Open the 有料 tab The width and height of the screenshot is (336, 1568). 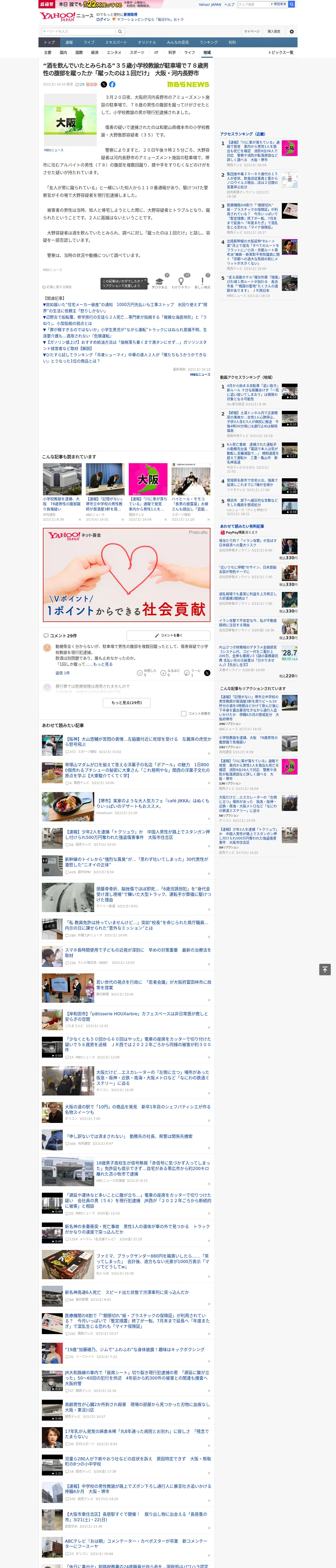(232, 43)
